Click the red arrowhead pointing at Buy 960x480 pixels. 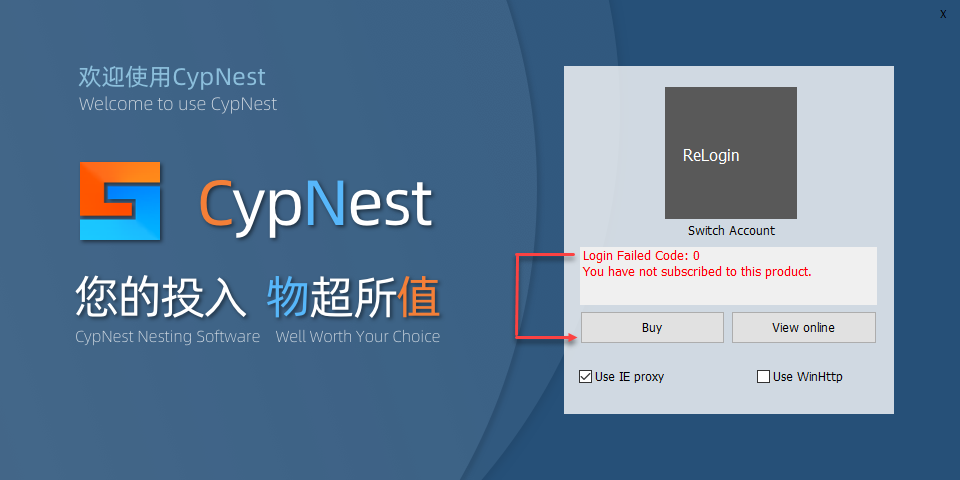(x=572, y=337)
